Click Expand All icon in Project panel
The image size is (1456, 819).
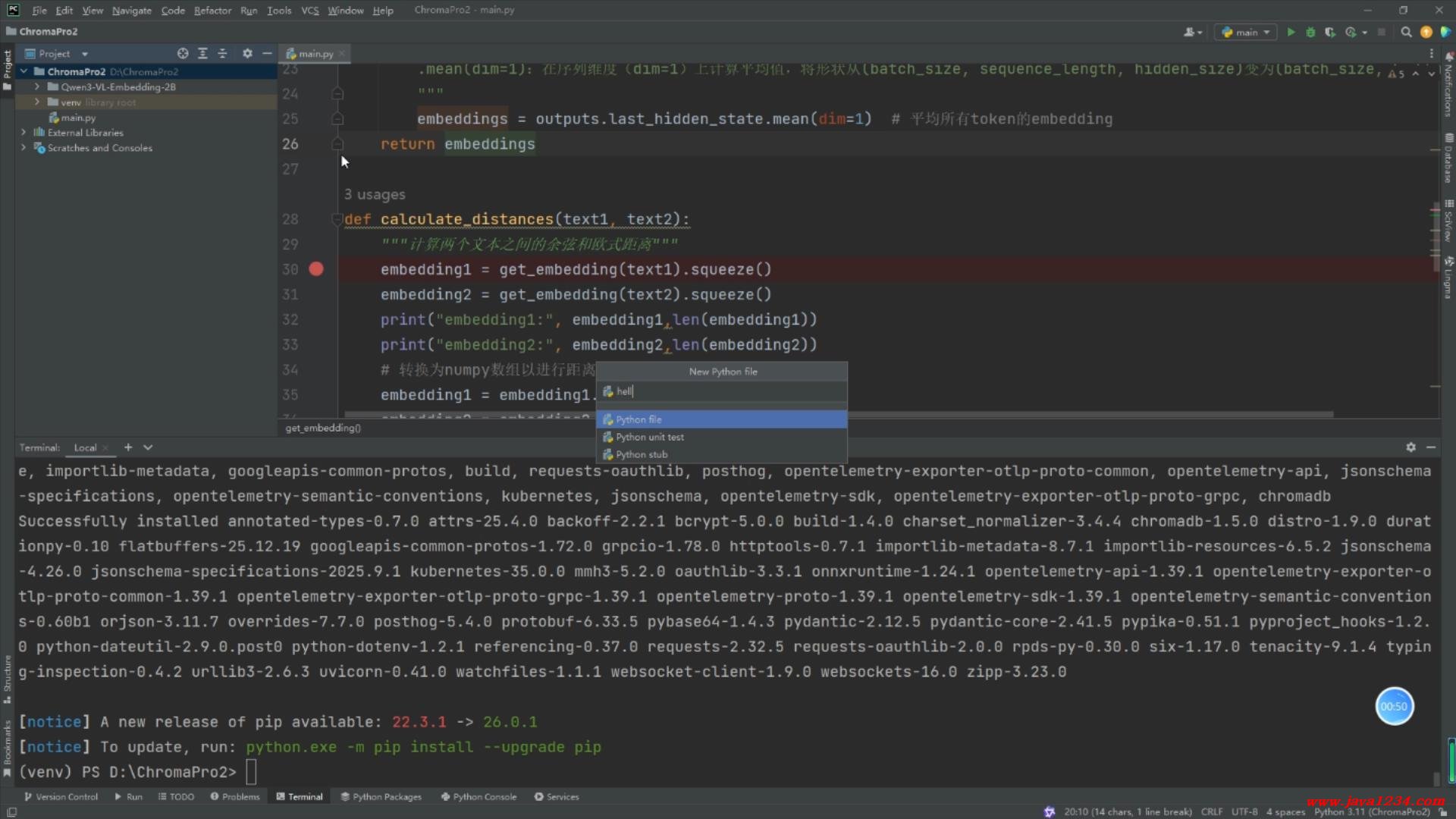tap(202, 54)
